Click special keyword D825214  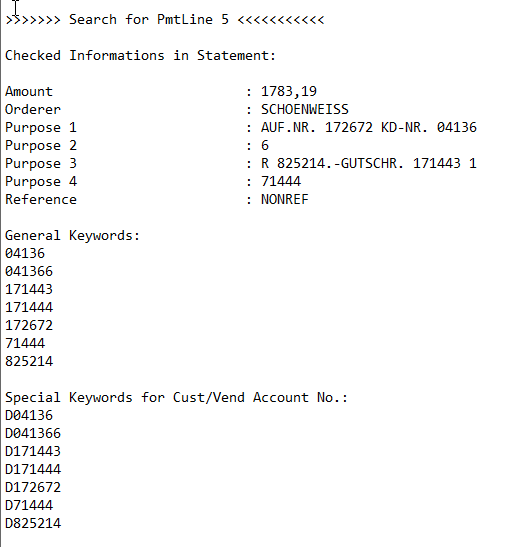33,524
